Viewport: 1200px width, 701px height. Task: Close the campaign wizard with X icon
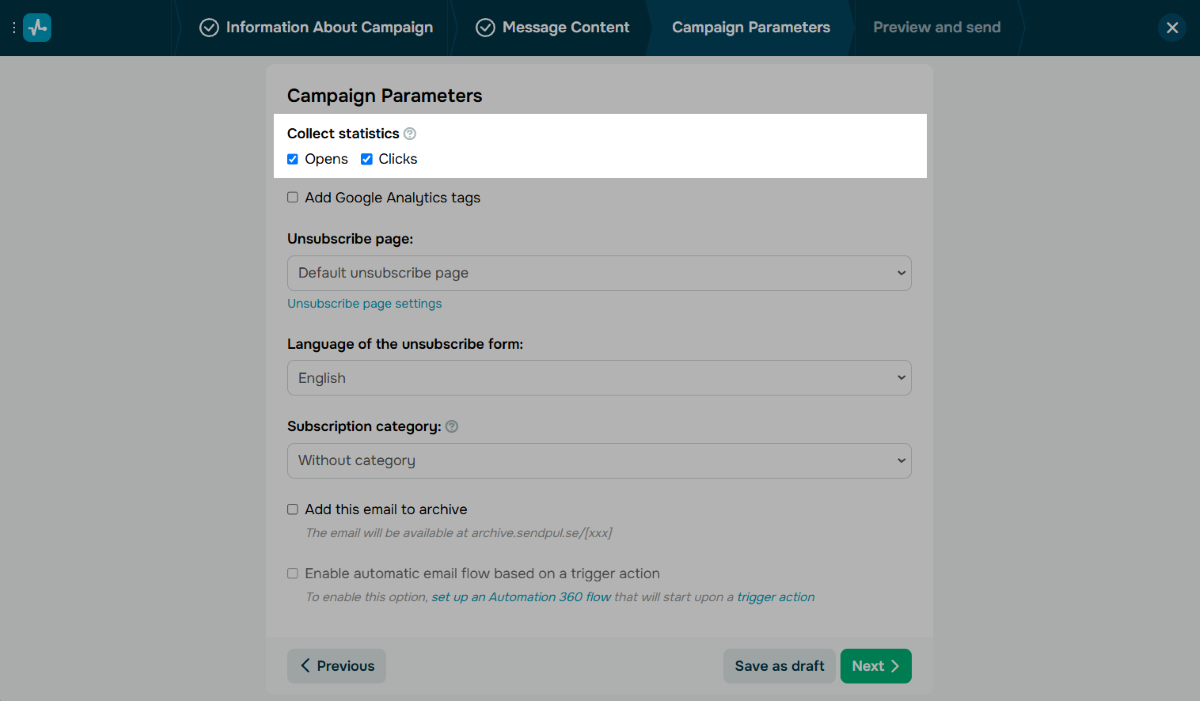click(x=1172, y=28)
